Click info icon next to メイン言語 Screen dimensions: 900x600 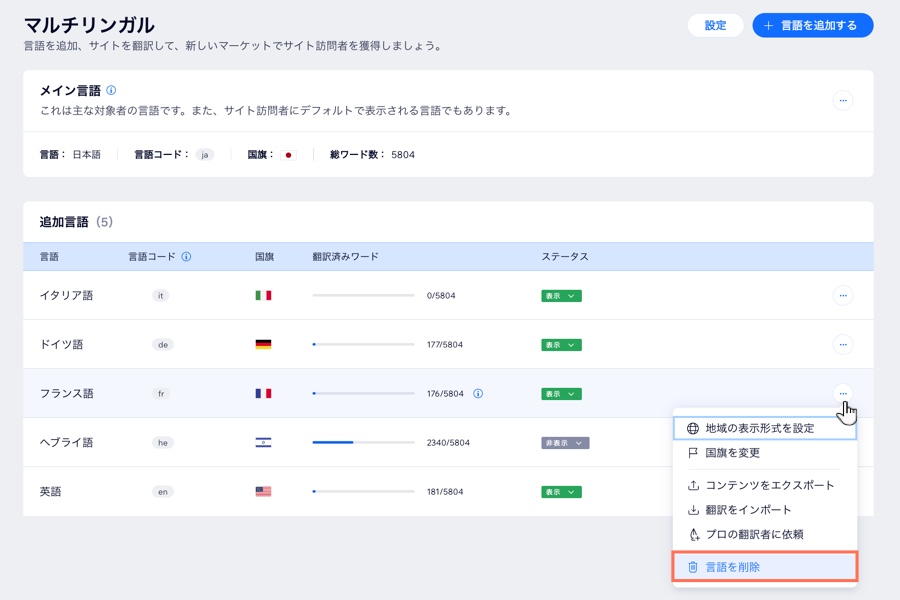tap(111, 90)
